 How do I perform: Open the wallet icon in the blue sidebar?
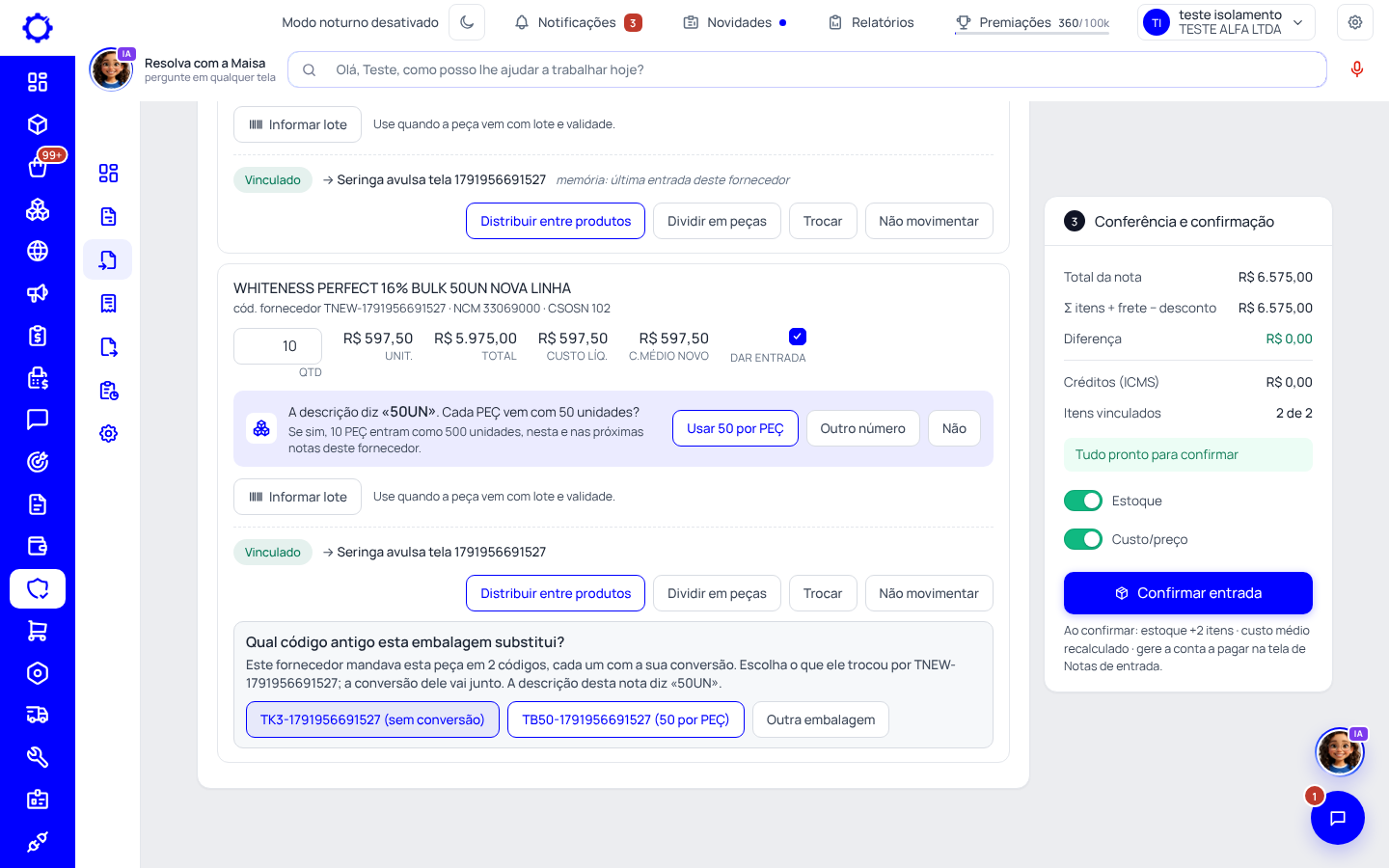click(x=38, y=546)
